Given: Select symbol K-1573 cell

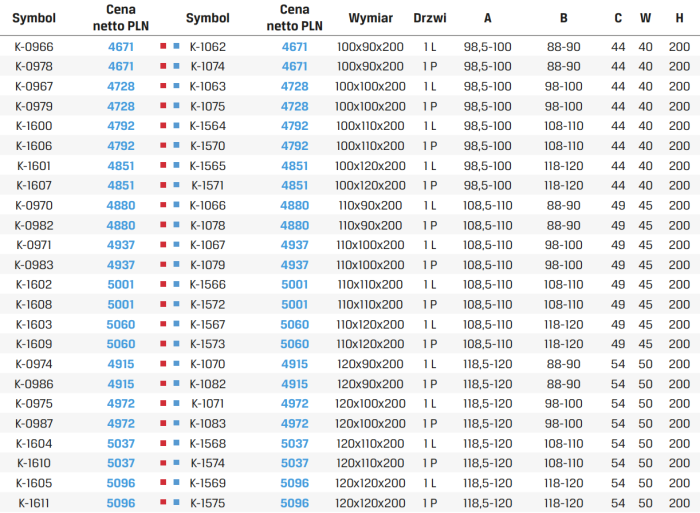Looking at the screenshot, I should [x=208, y=344].
